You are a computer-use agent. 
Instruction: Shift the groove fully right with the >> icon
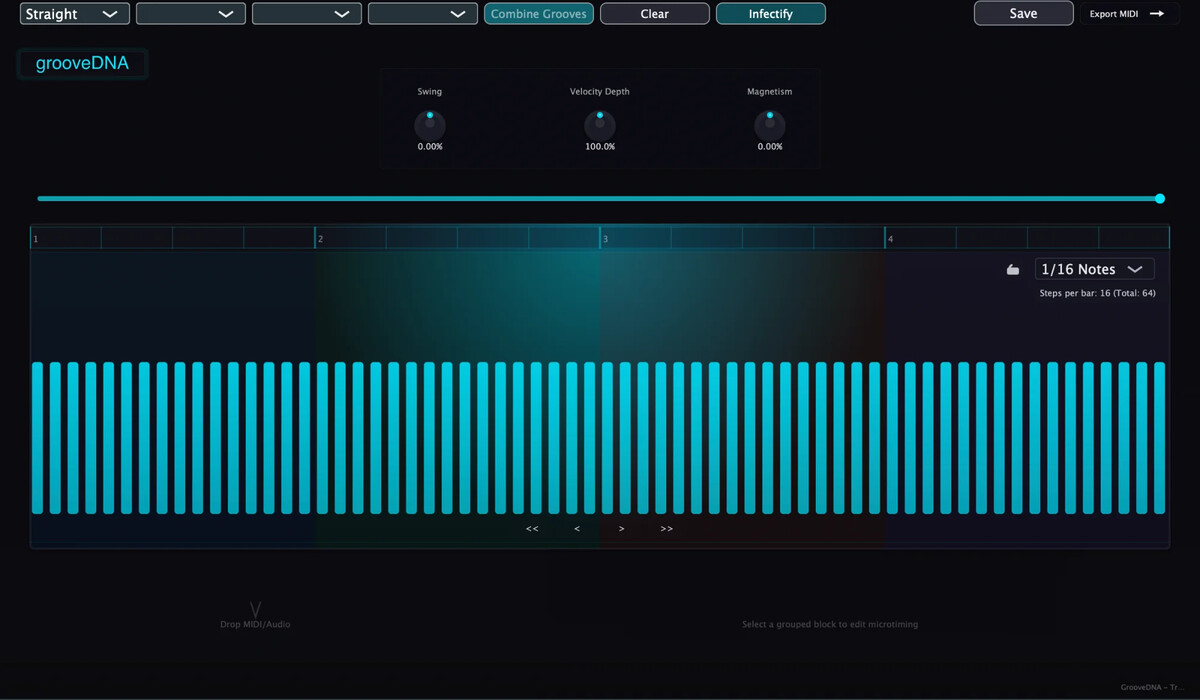pyautogui.click(x=666, y=528)
